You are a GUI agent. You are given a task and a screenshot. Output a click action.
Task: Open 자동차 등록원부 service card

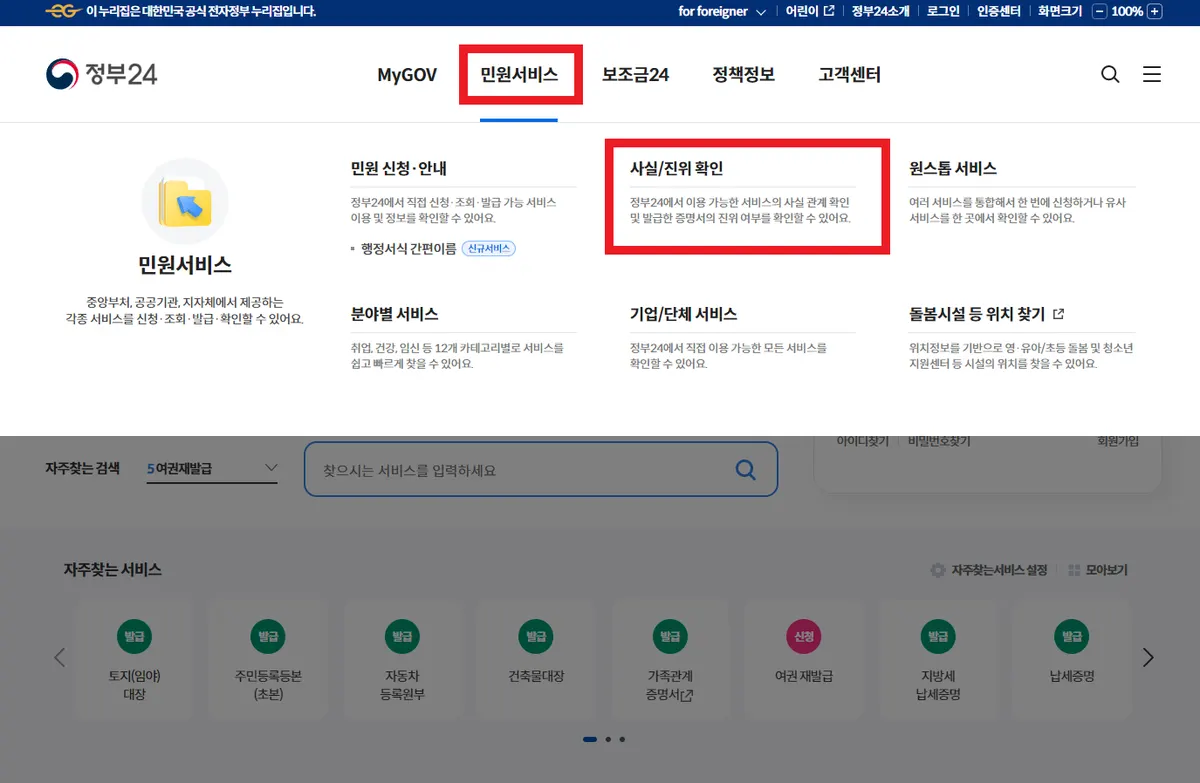402,659
